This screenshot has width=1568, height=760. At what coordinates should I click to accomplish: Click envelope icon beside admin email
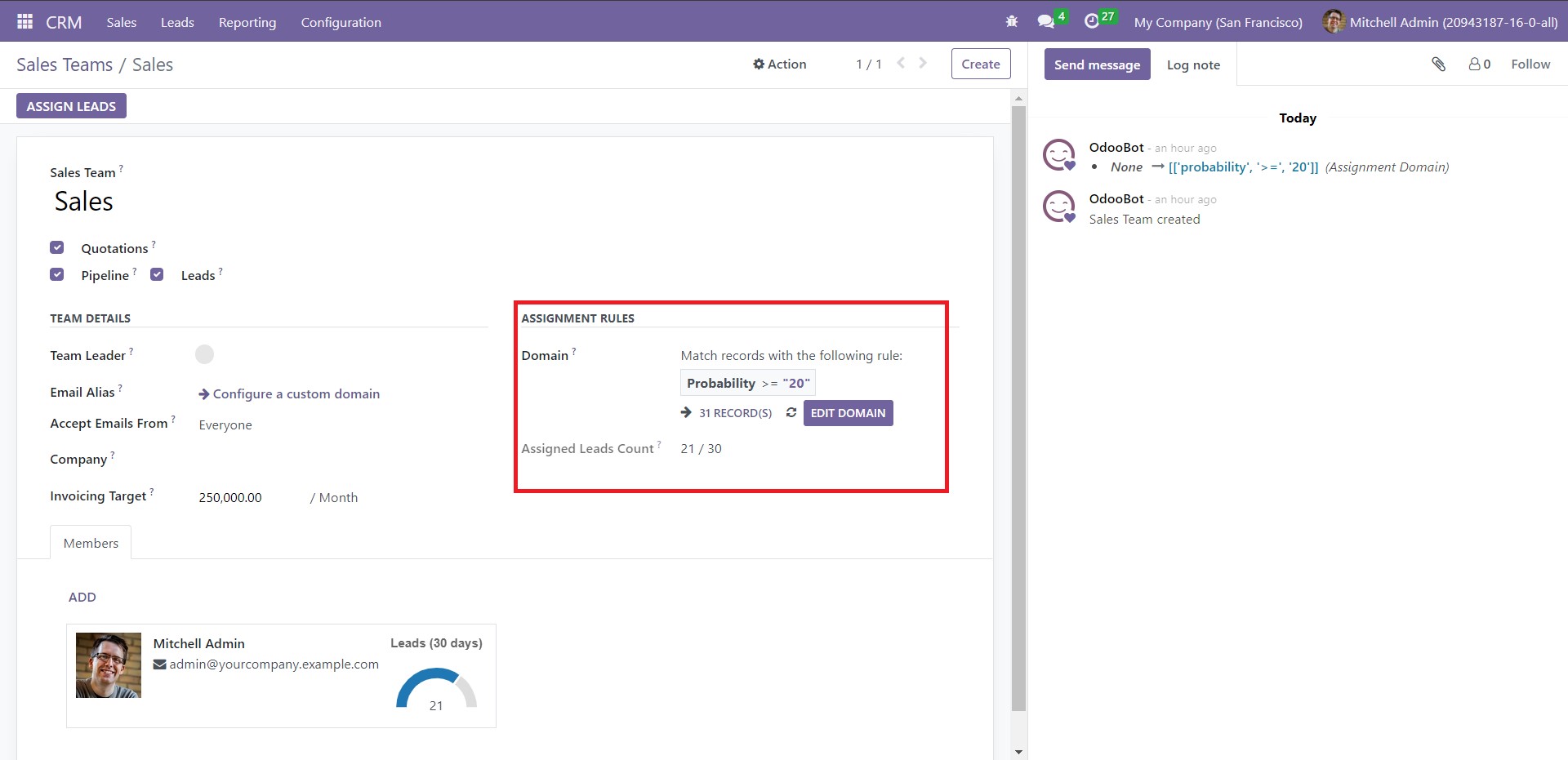pyautogui.click(x=160, y=664)
